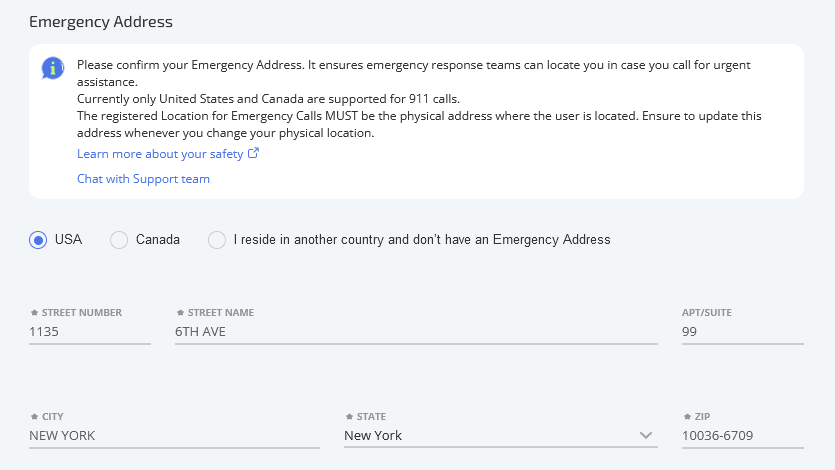Select the USA radio button
The height and width of the screenshot is (470, 835).
(x=38, y=240)
